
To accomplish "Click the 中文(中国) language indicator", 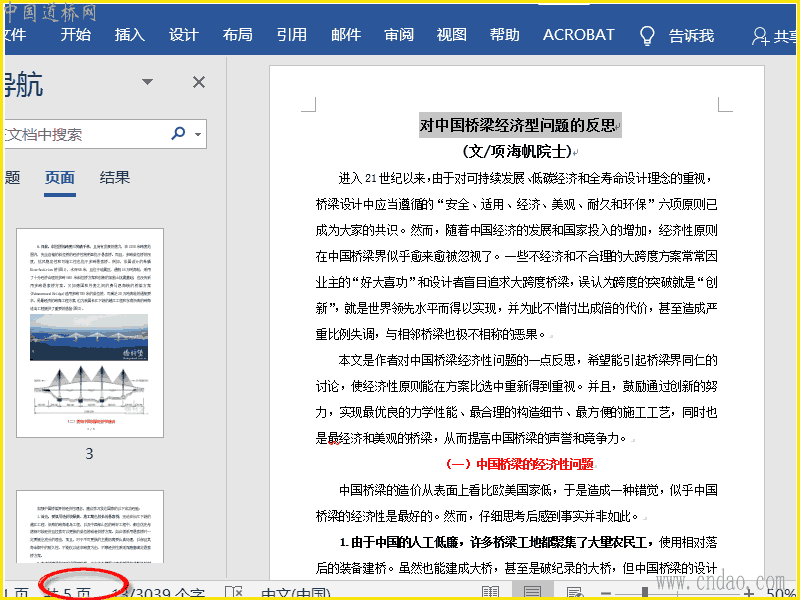I will click(x=295, y=594).
